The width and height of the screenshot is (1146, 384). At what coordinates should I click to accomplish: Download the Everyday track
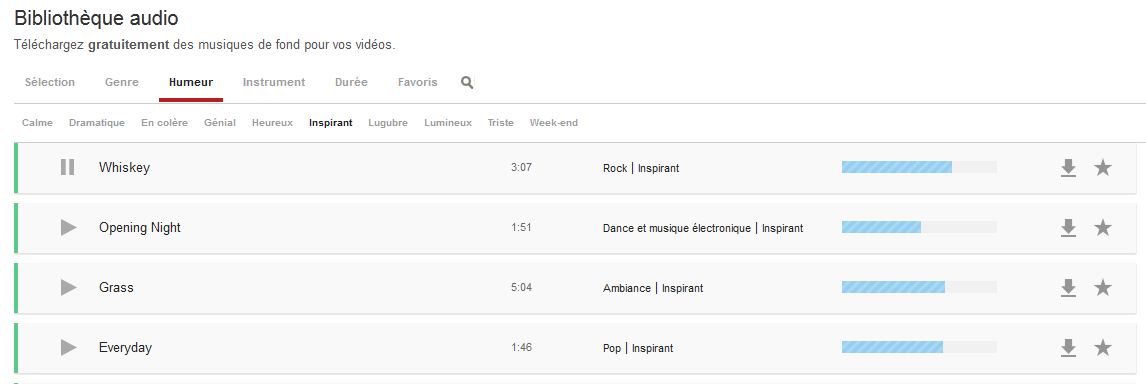[x=1069, y=348]
